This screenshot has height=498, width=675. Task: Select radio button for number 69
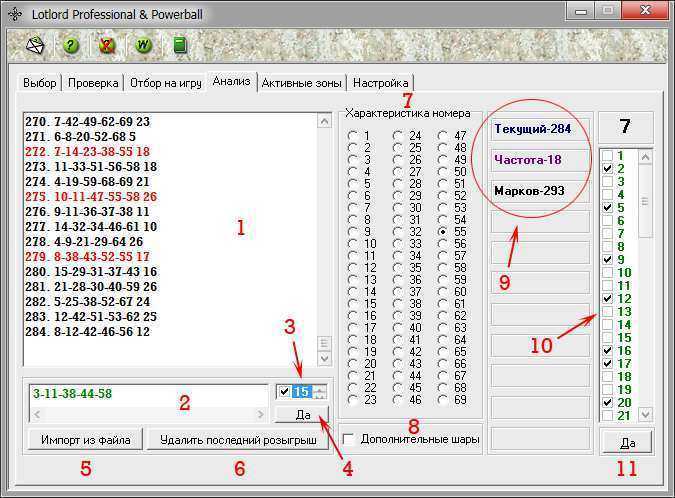[x=443, y=400]
